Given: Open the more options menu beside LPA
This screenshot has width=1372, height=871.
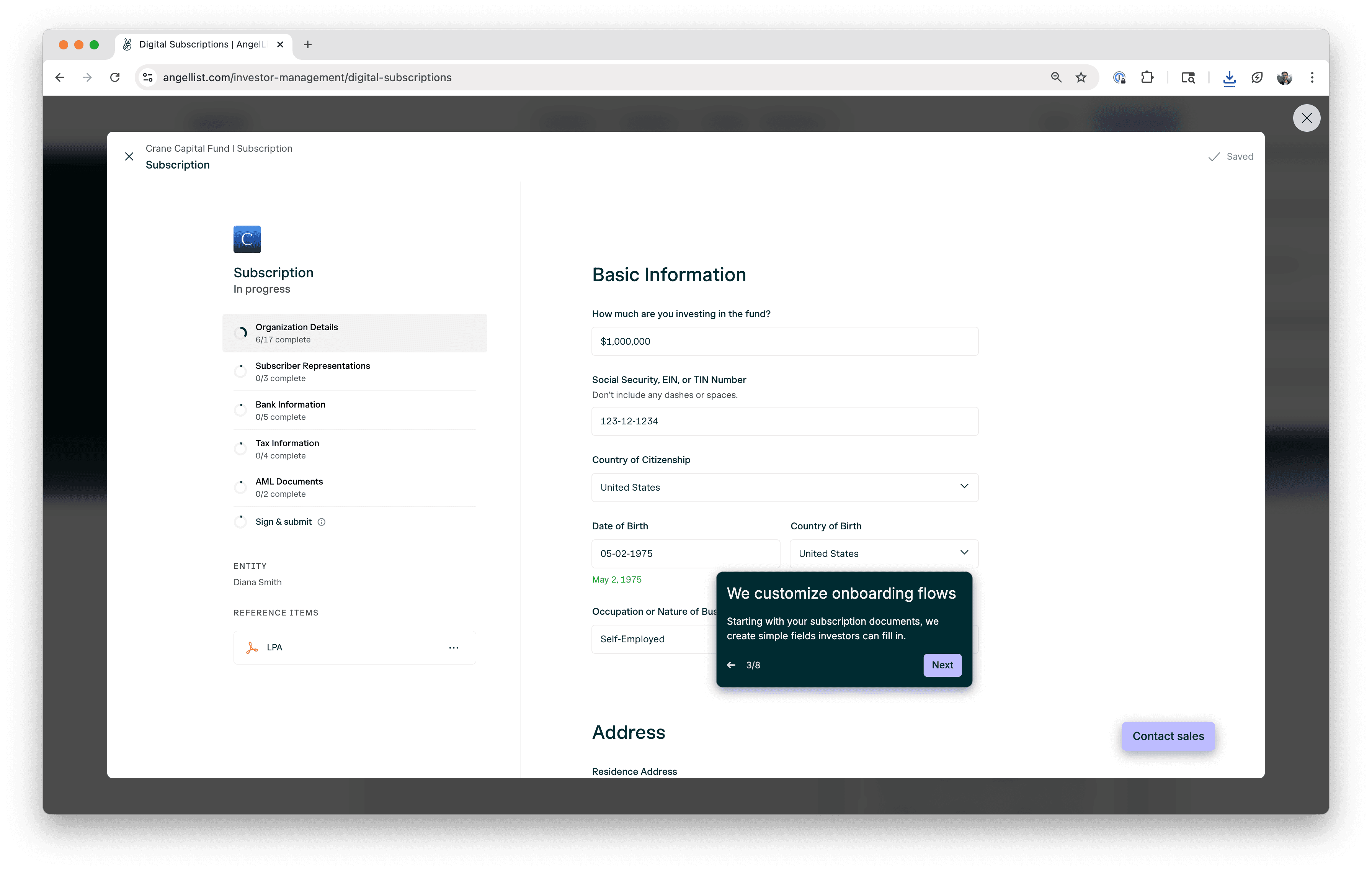Looking at the screenshot, I should (x=454, y=648).
